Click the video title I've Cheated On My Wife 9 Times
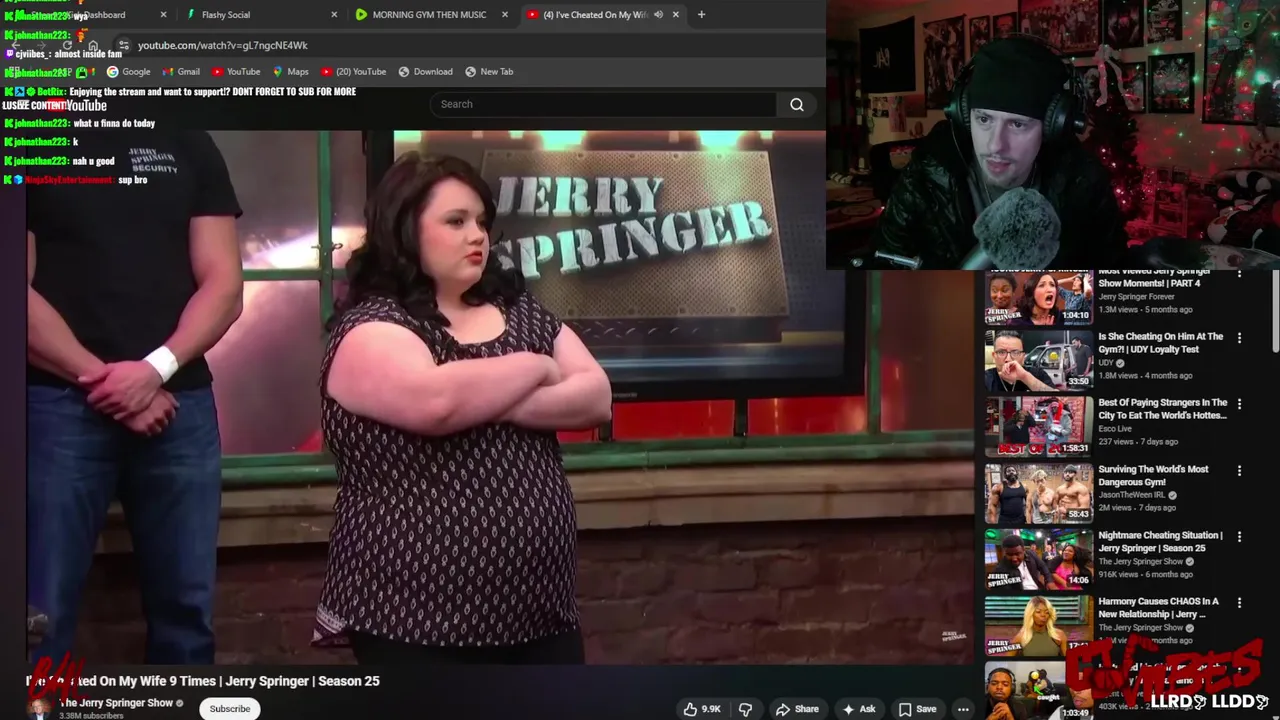 click(x=203, y=681)
